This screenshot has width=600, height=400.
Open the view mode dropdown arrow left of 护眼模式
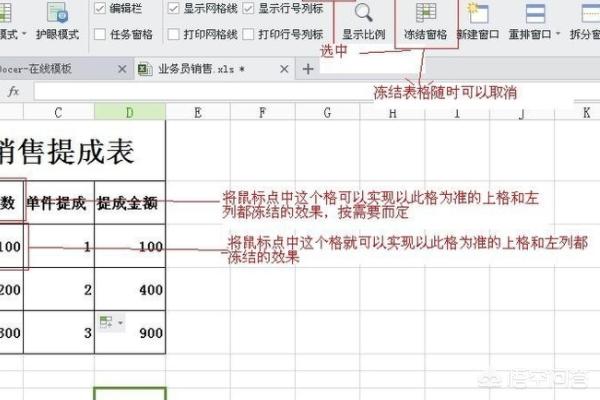24,34
